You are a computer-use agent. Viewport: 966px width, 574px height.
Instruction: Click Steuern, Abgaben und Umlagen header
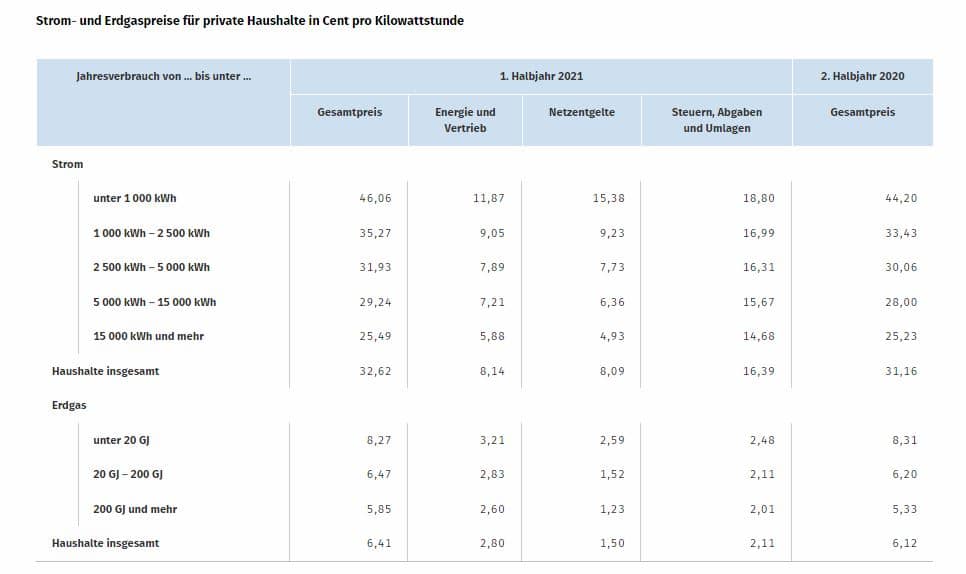pos(716,120)
